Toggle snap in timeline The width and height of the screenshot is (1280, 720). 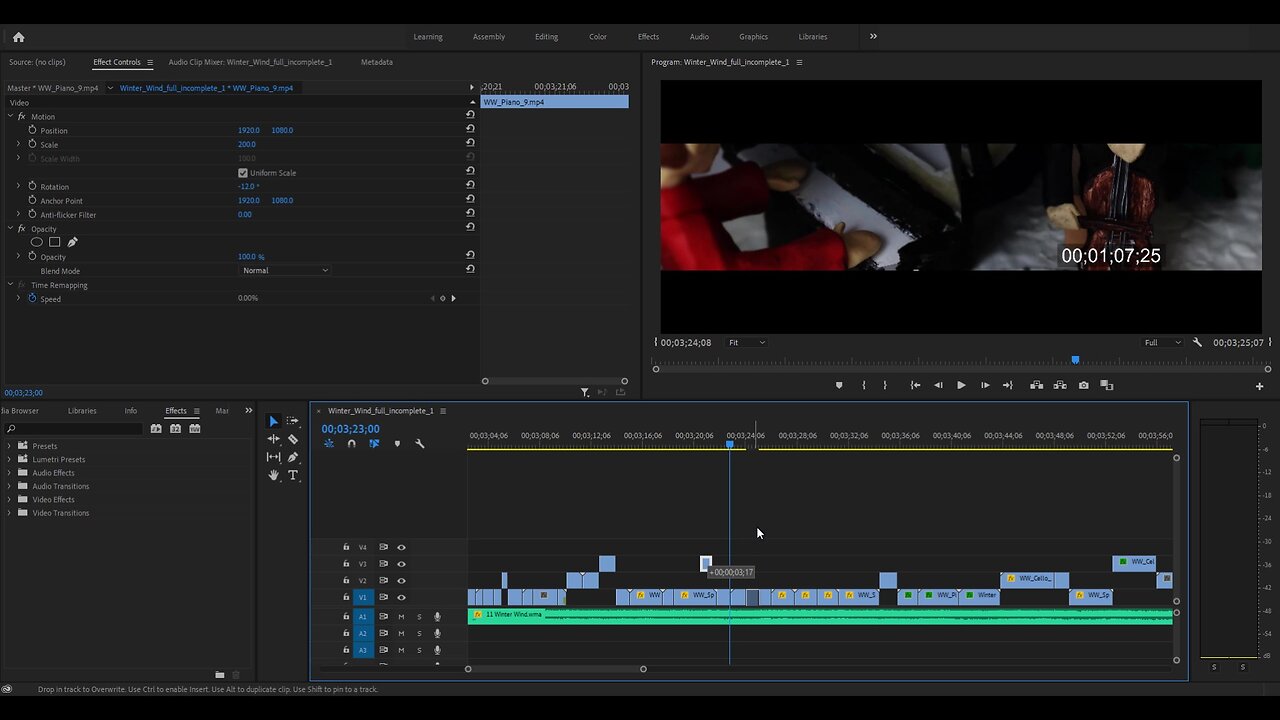click(x=351, y=444)
